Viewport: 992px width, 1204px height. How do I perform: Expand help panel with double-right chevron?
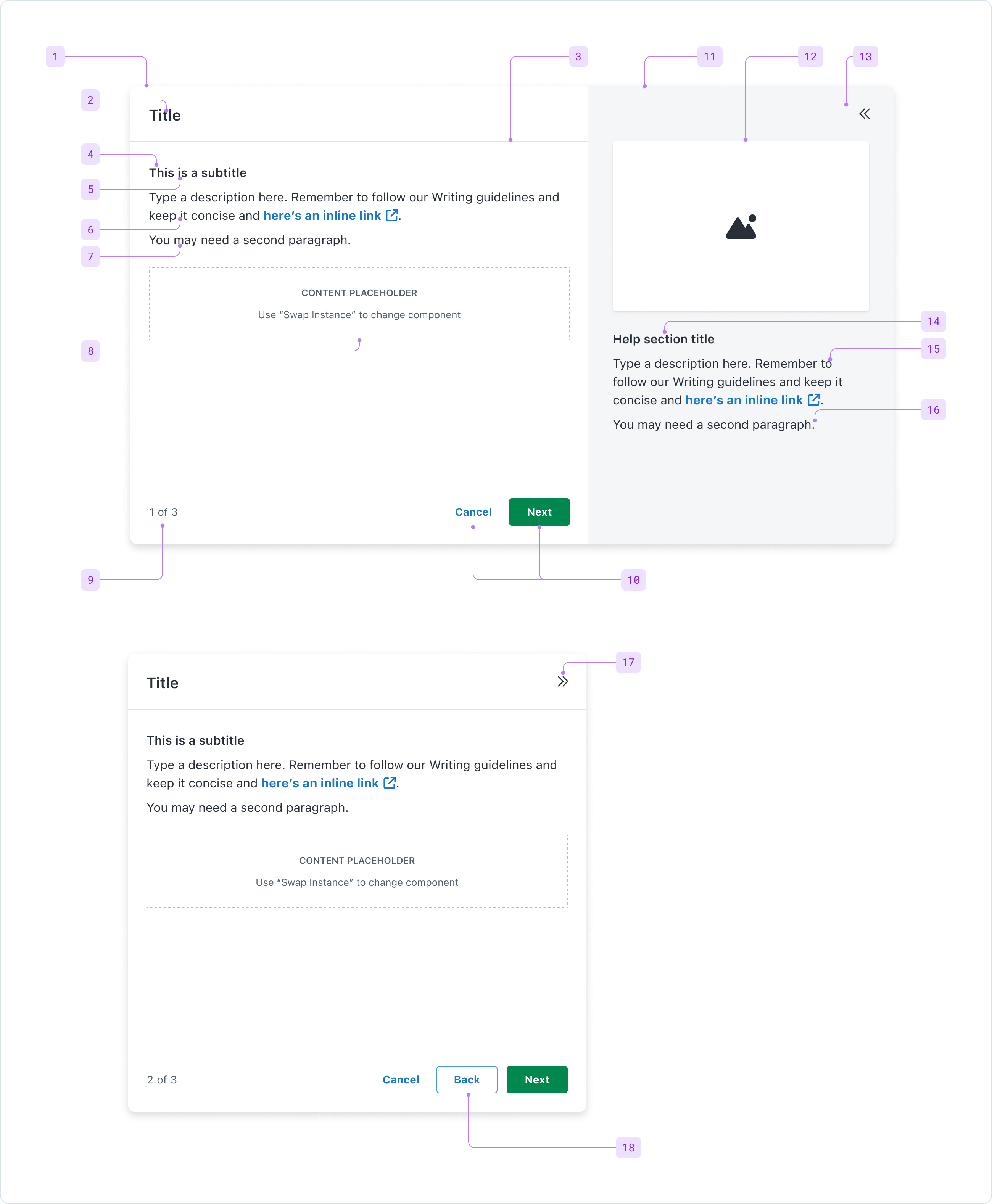(563, 682)
